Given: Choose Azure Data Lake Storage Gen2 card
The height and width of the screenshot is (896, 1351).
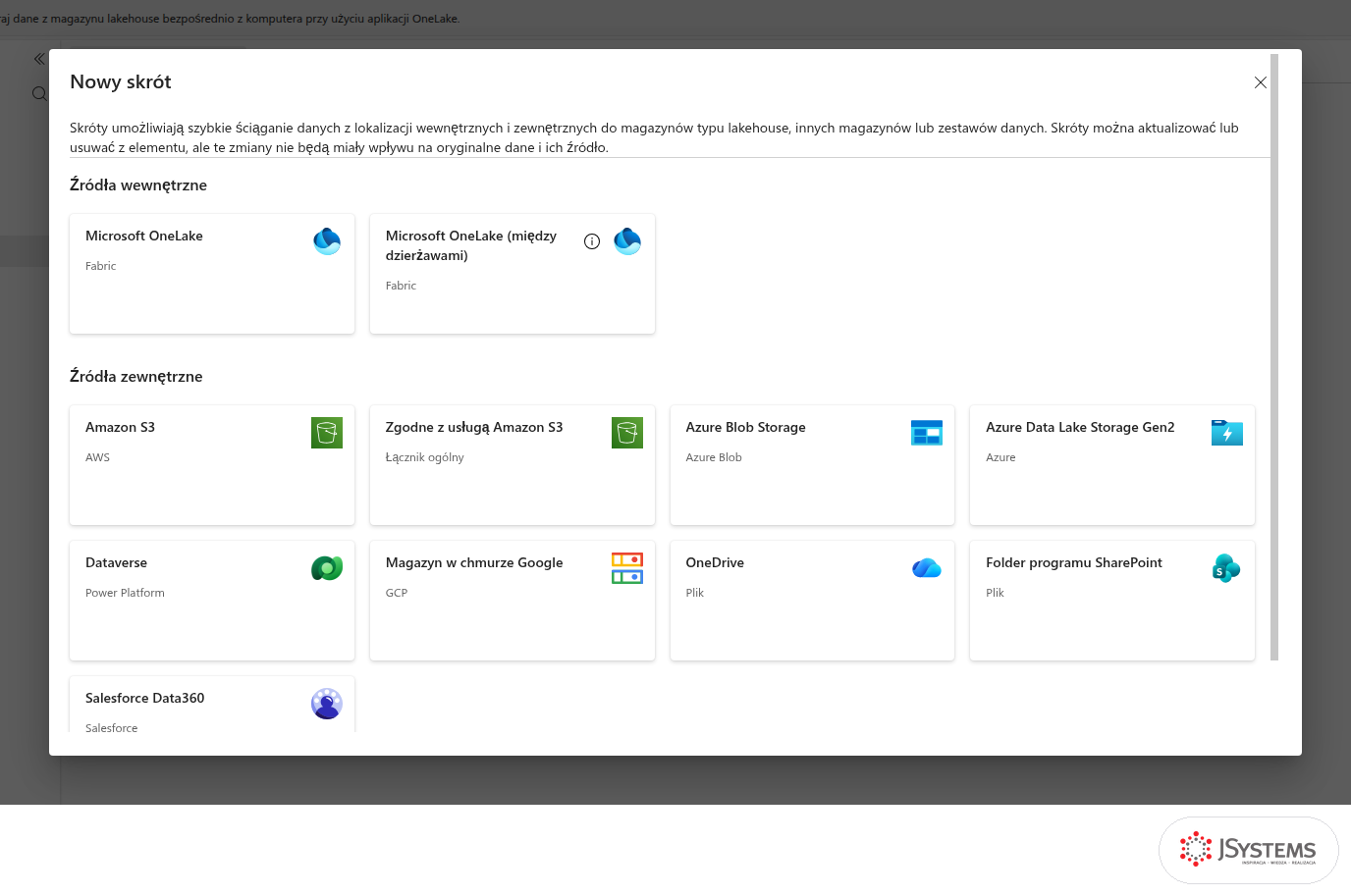Looking at the screenshot, I should [x=1112, y=465].
